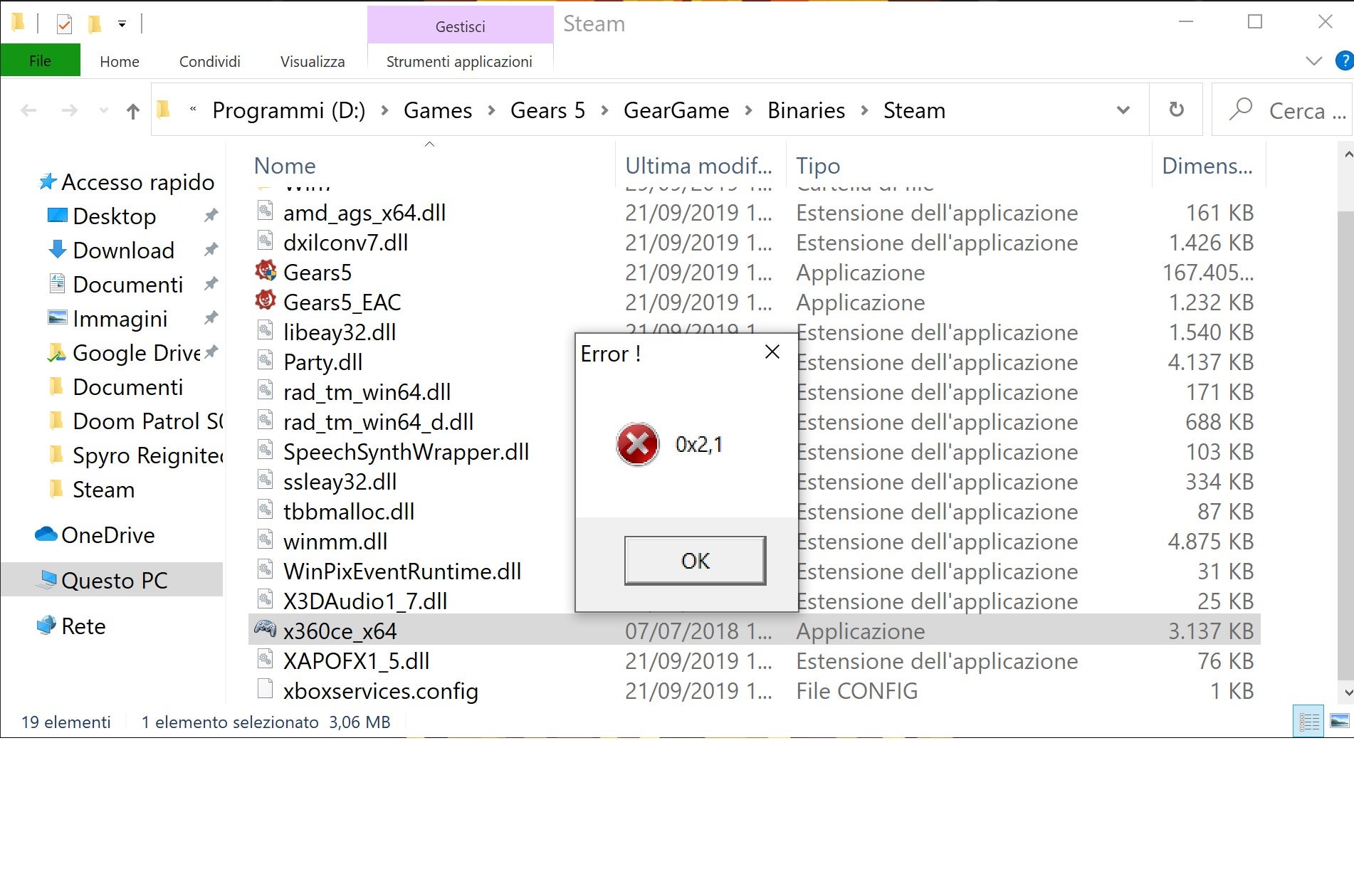Screen dimensions: 1354x896
Task: Expand the chevron after Binaries breadcrumb
Action: 864,110
